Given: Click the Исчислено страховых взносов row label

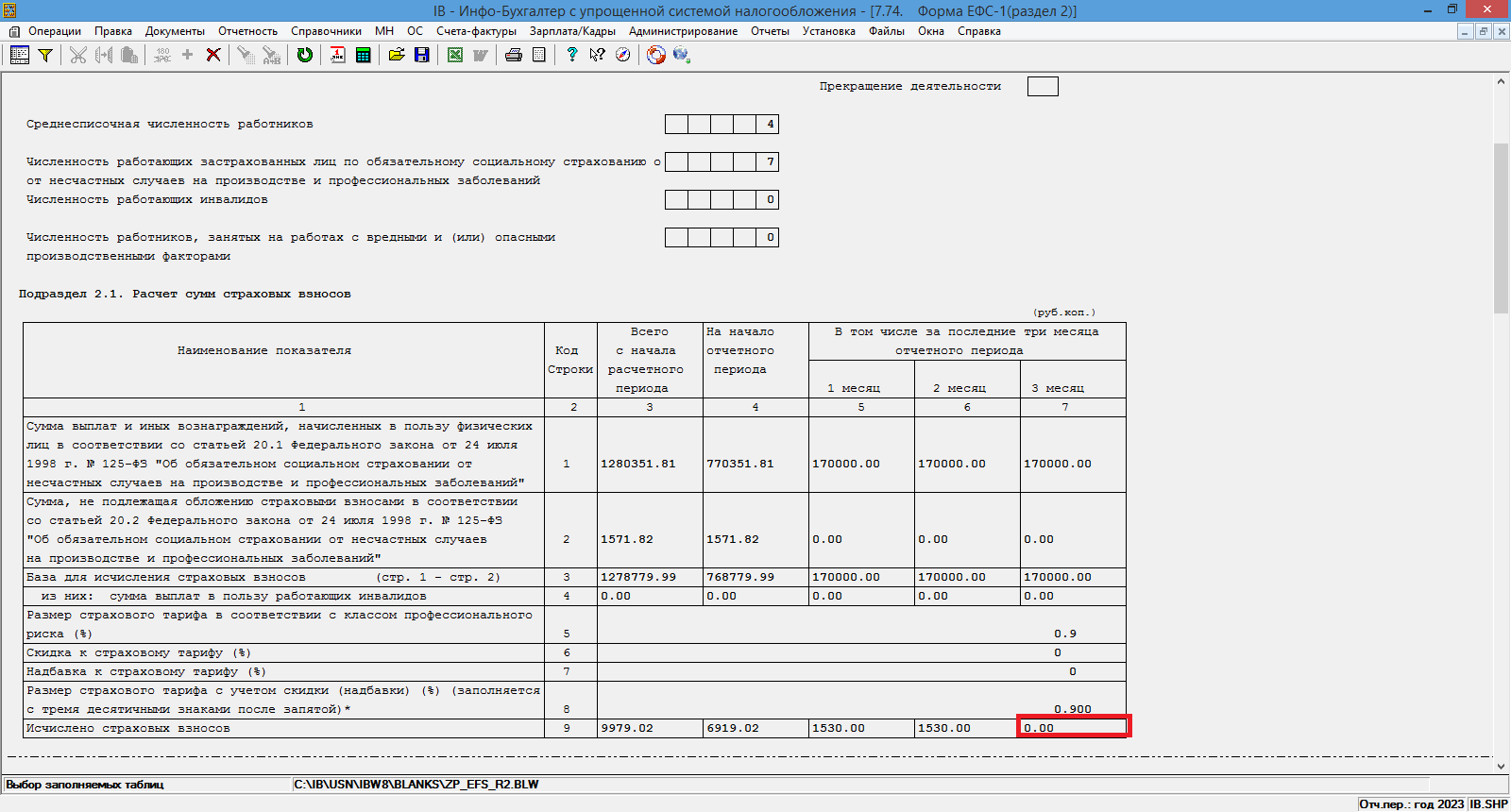Looking at the screenshot, I should click(x=128, y=729).
